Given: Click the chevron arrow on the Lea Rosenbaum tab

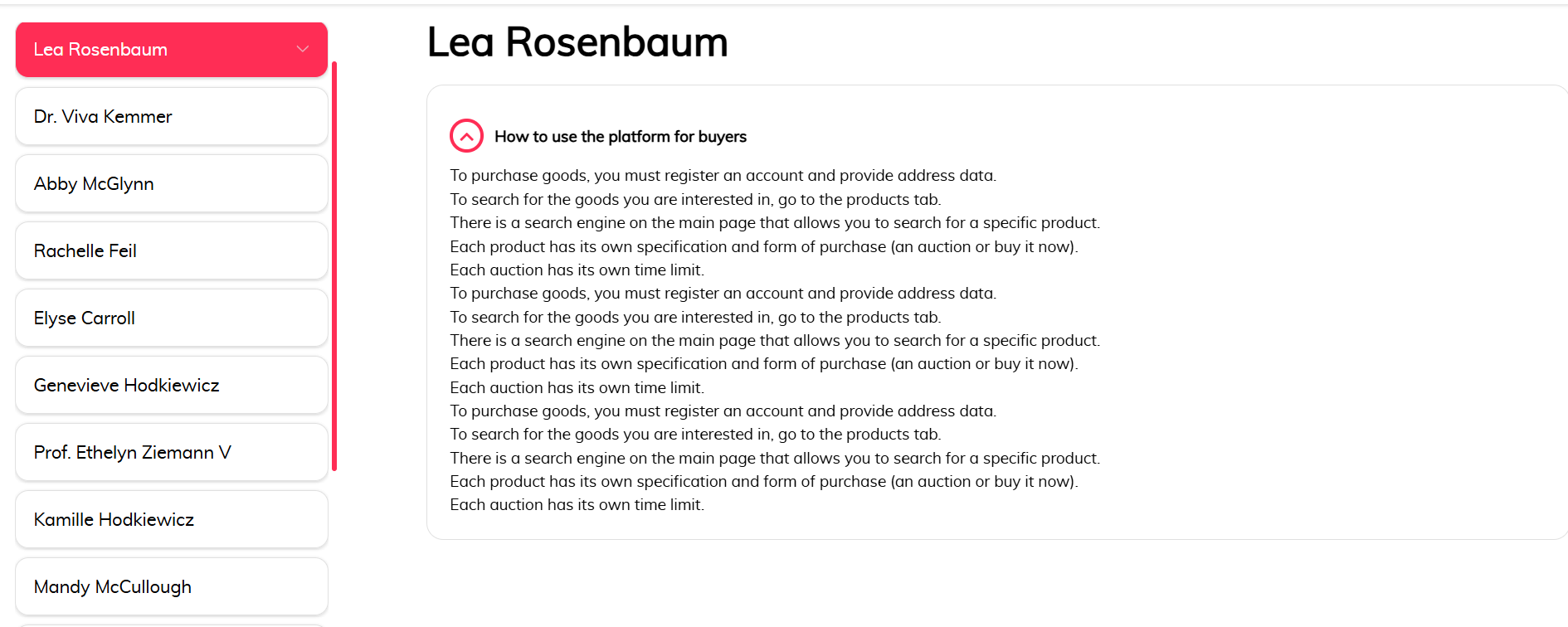Looking at the screenshot, I should point(303,50).
